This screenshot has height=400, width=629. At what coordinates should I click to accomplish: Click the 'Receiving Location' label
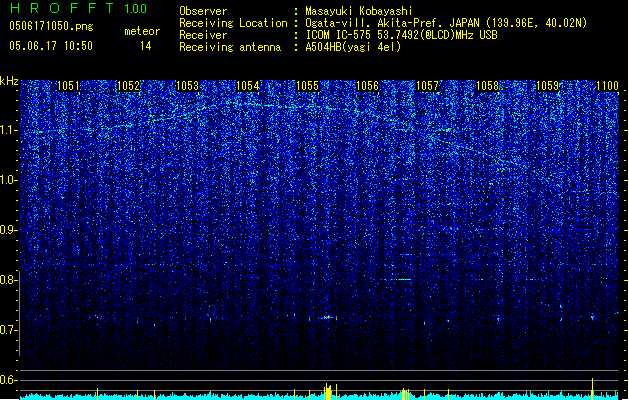[x=233, y=23]
